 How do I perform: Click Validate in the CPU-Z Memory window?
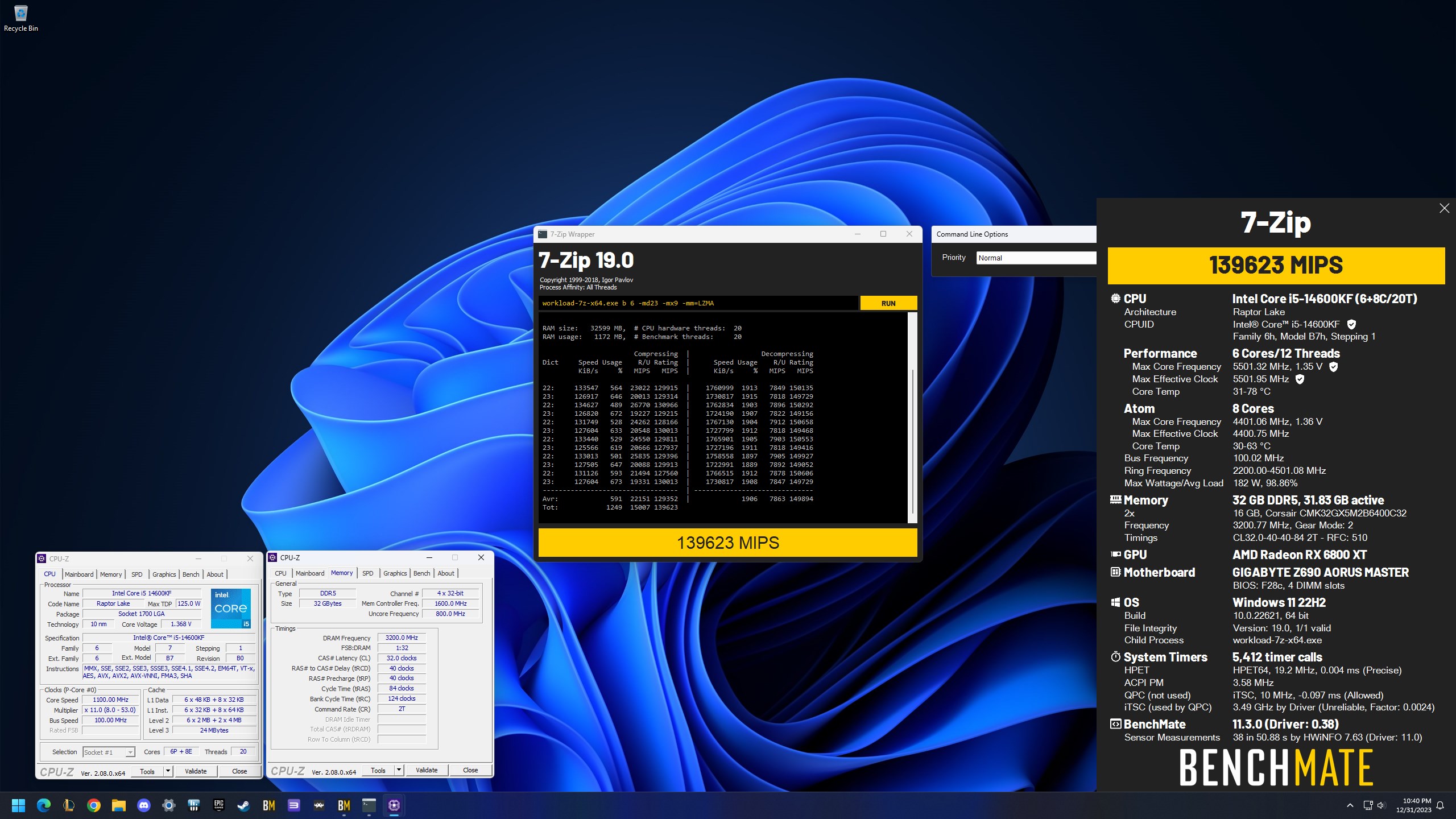427,770
